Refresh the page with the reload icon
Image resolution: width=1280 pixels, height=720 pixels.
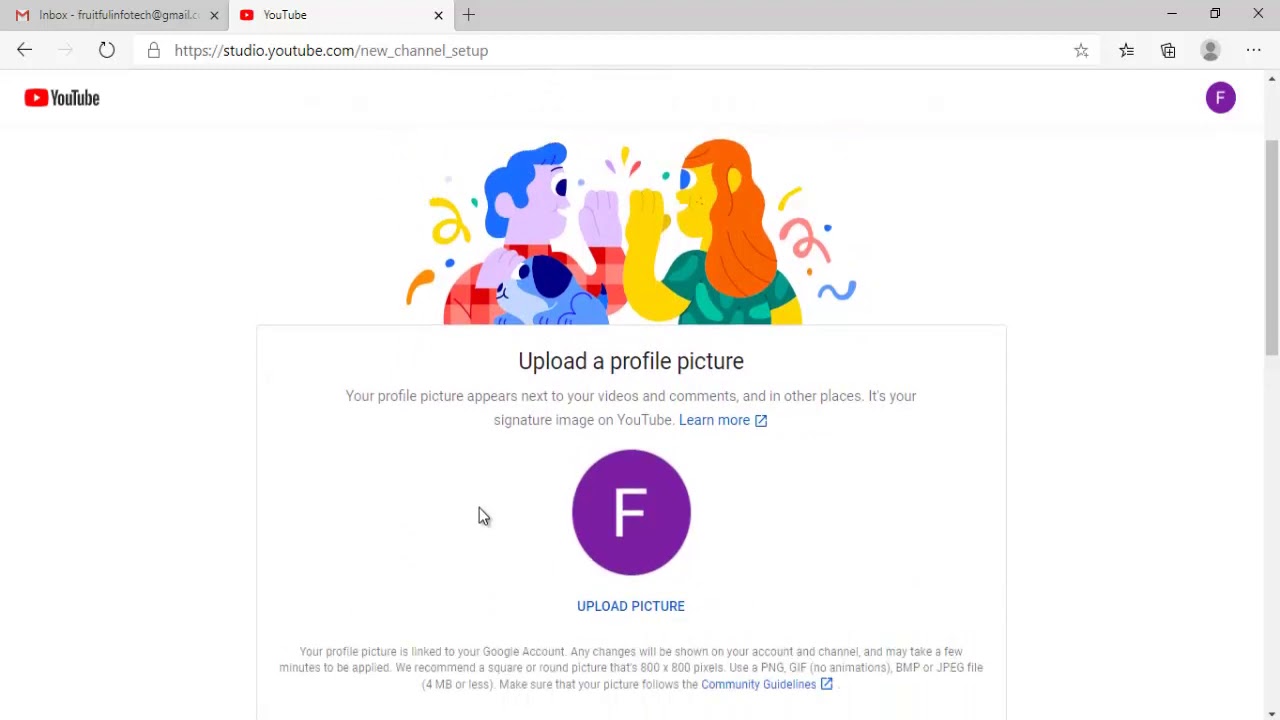pyautogui.click(x=107, y=50)
